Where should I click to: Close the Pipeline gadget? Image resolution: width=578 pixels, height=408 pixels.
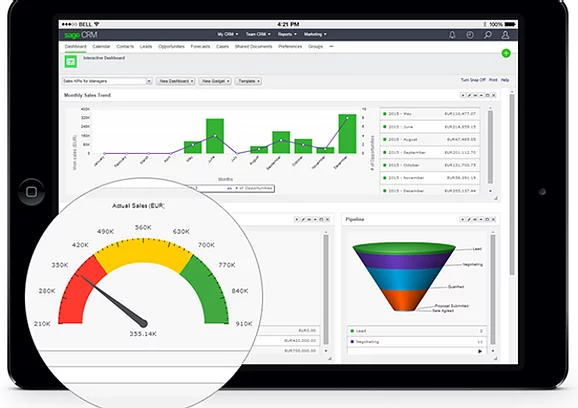(494, 219)
